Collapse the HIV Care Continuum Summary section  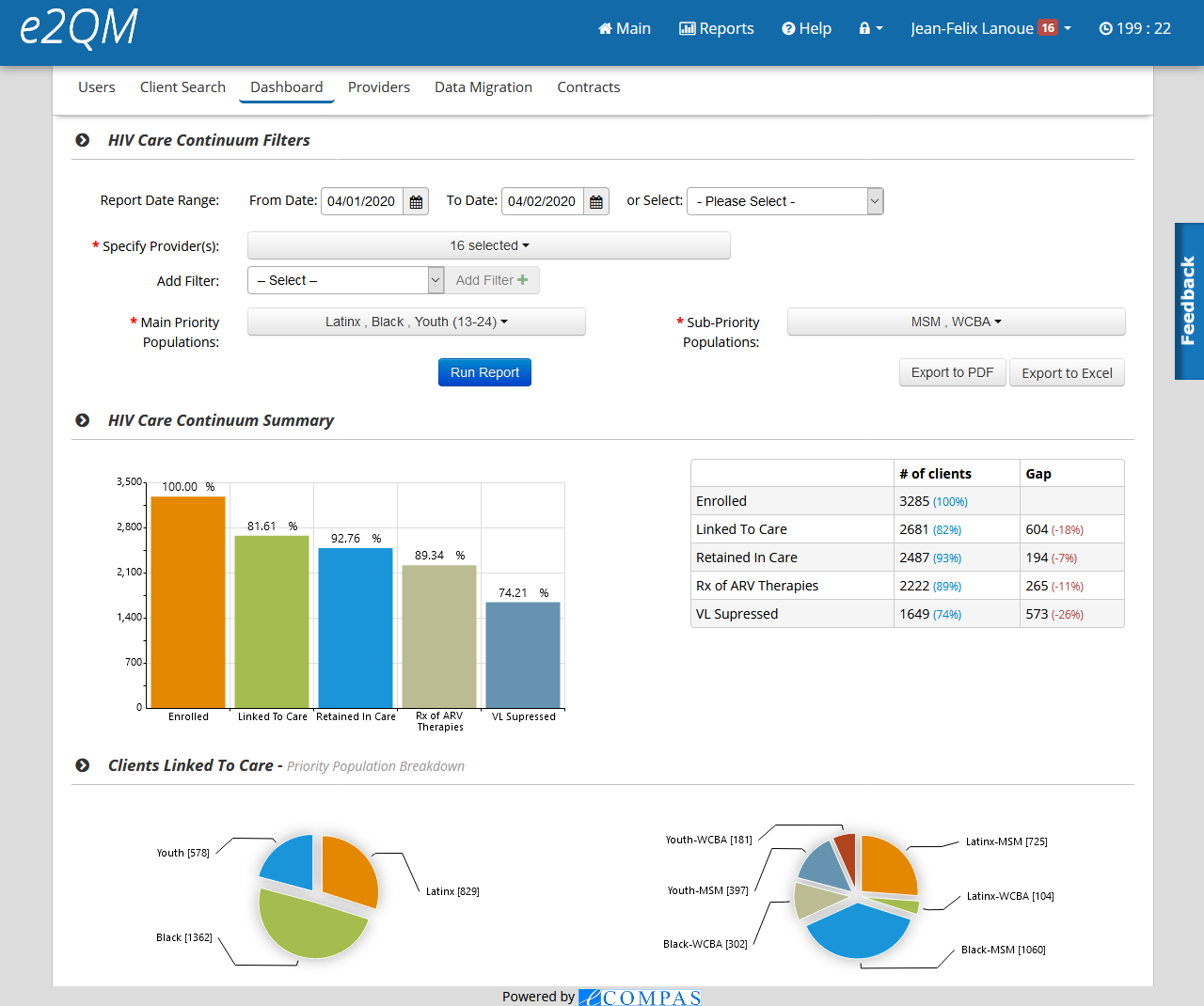[83, 420]
